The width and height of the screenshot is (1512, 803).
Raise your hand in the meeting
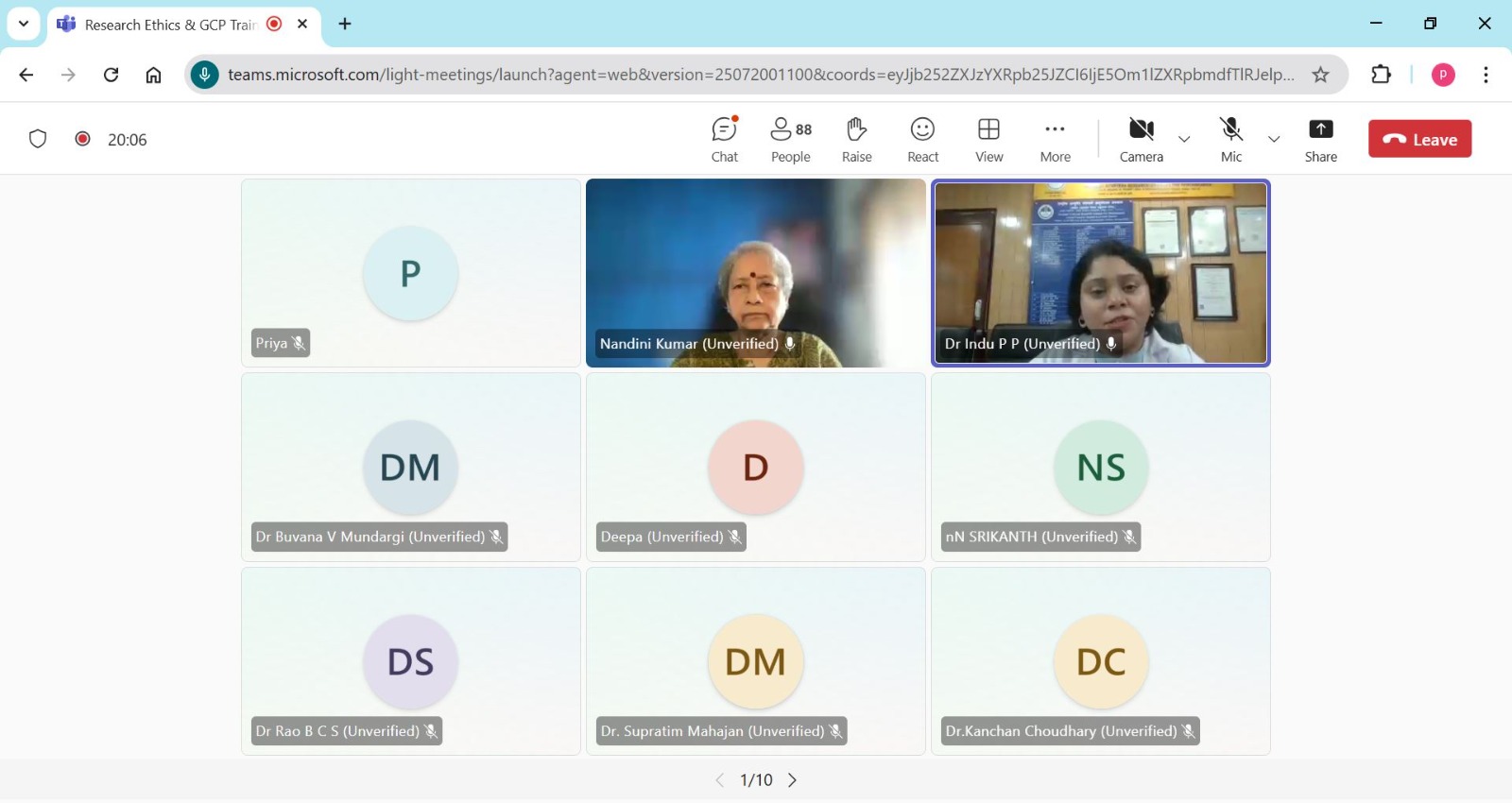point(856,139)
